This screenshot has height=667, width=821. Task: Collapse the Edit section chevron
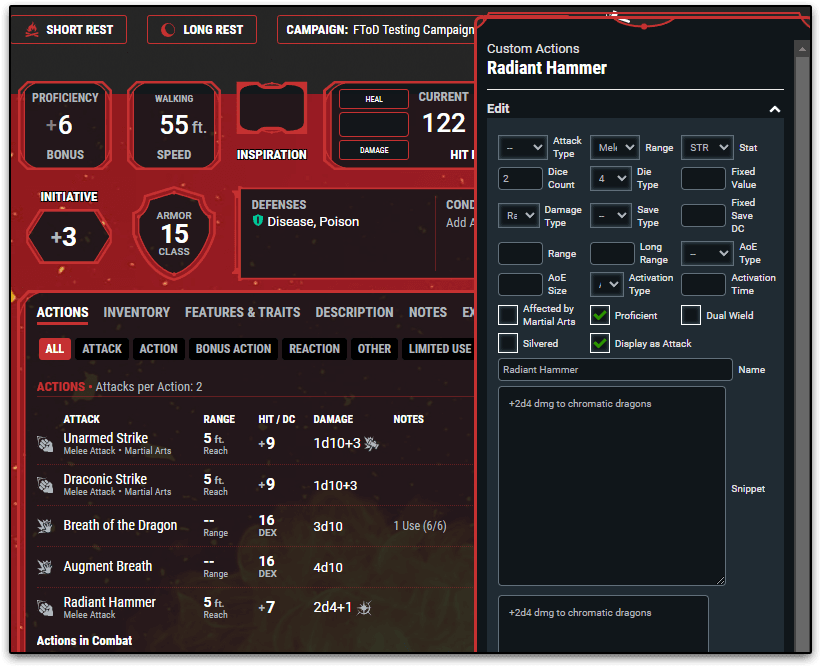(774, 109)
